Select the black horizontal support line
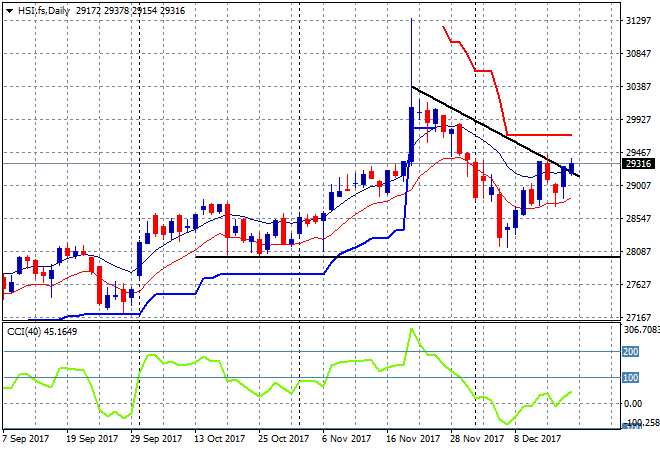This screenshot has height=450, width=660. click(408, 257)
